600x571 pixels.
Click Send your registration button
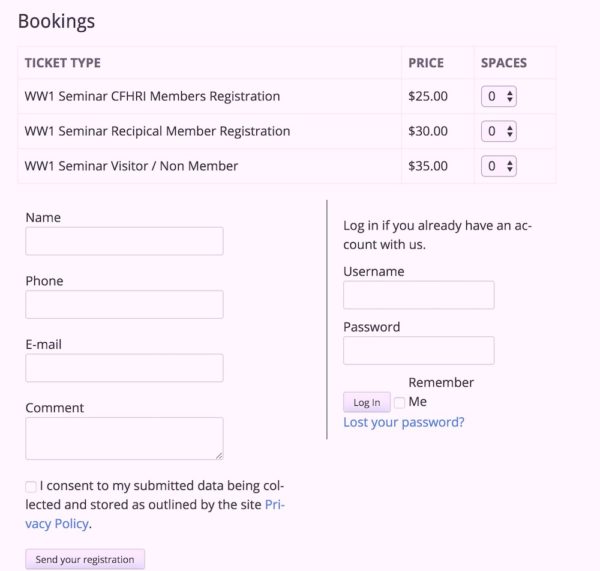point(85,560)
